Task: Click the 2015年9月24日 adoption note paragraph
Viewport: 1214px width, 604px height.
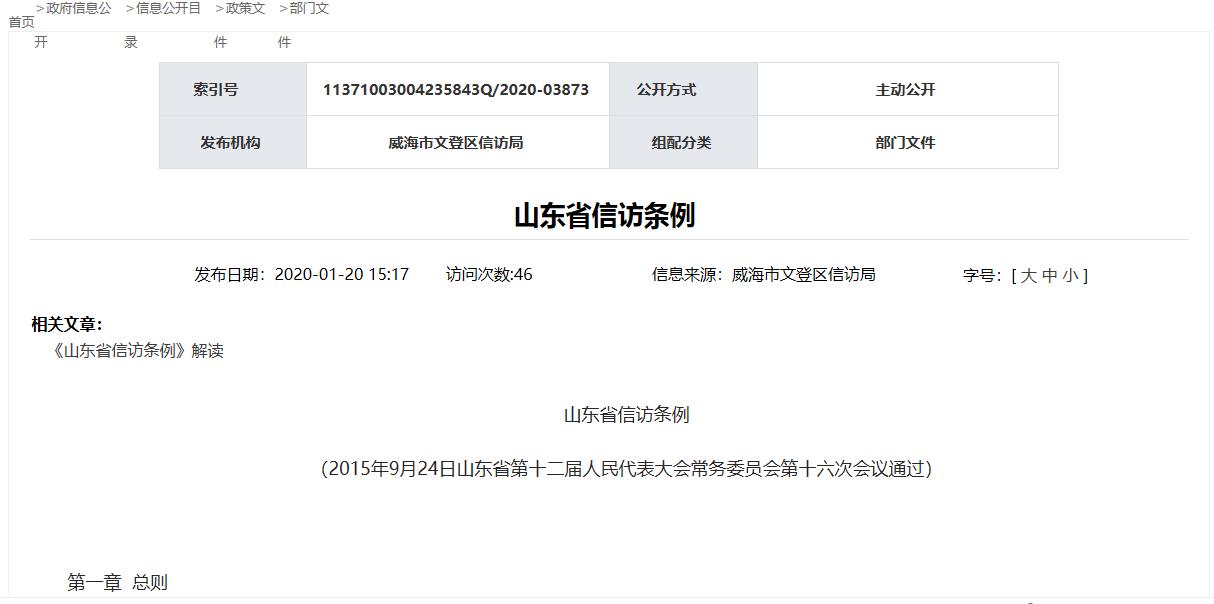Action: (x=626, y=469)
